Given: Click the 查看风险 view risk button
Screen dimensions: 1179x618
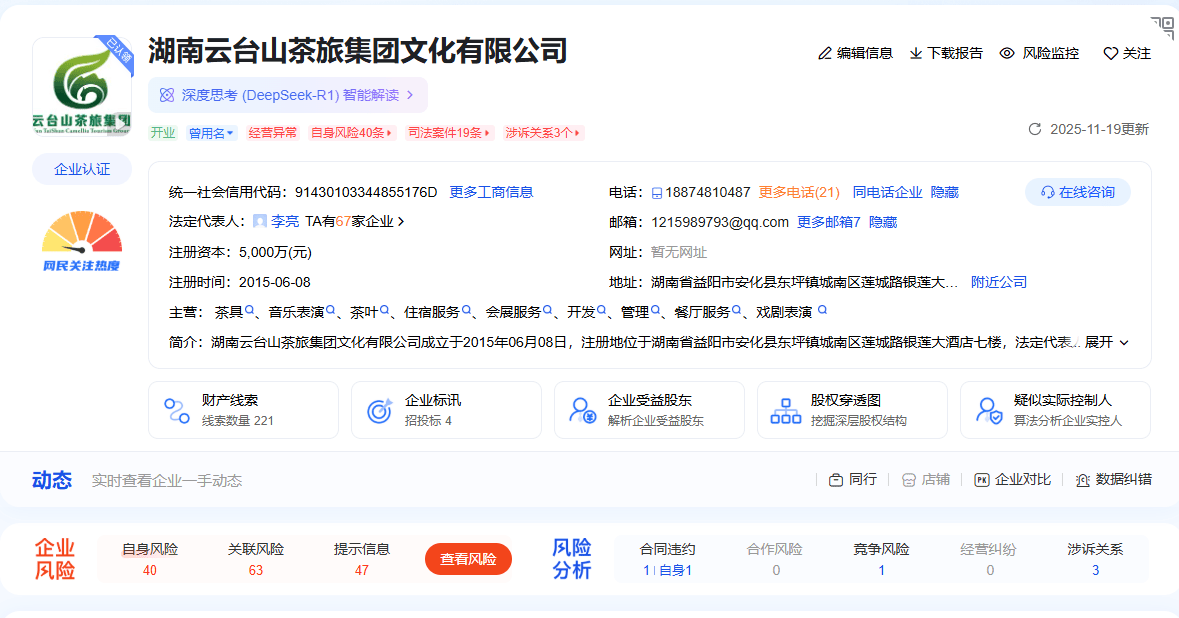Looking at the screenshot, I should [x=468, y=560].
